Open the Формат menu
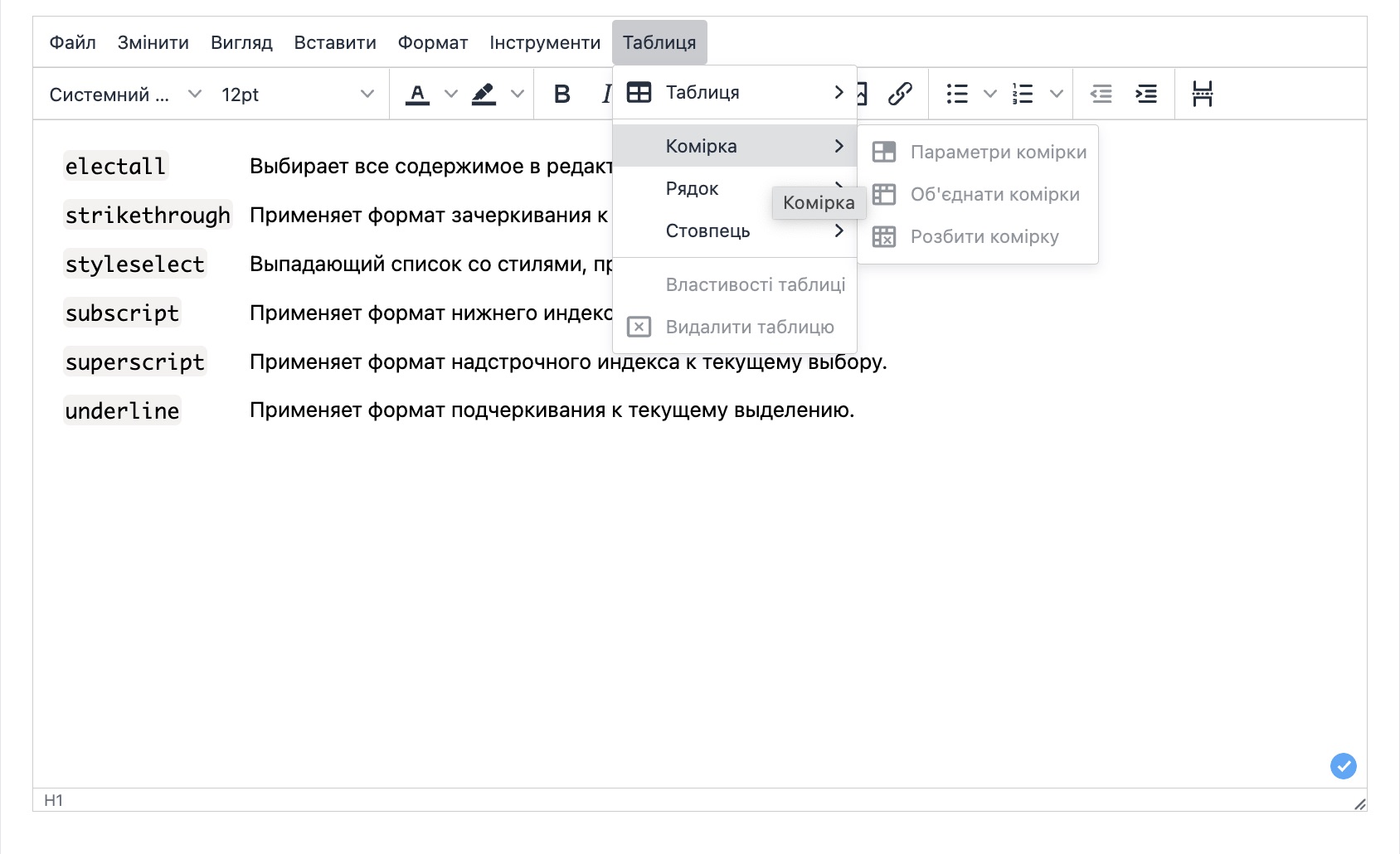Image resolution: width=1400 pixels, height=854 pixels. pos(432,42)
